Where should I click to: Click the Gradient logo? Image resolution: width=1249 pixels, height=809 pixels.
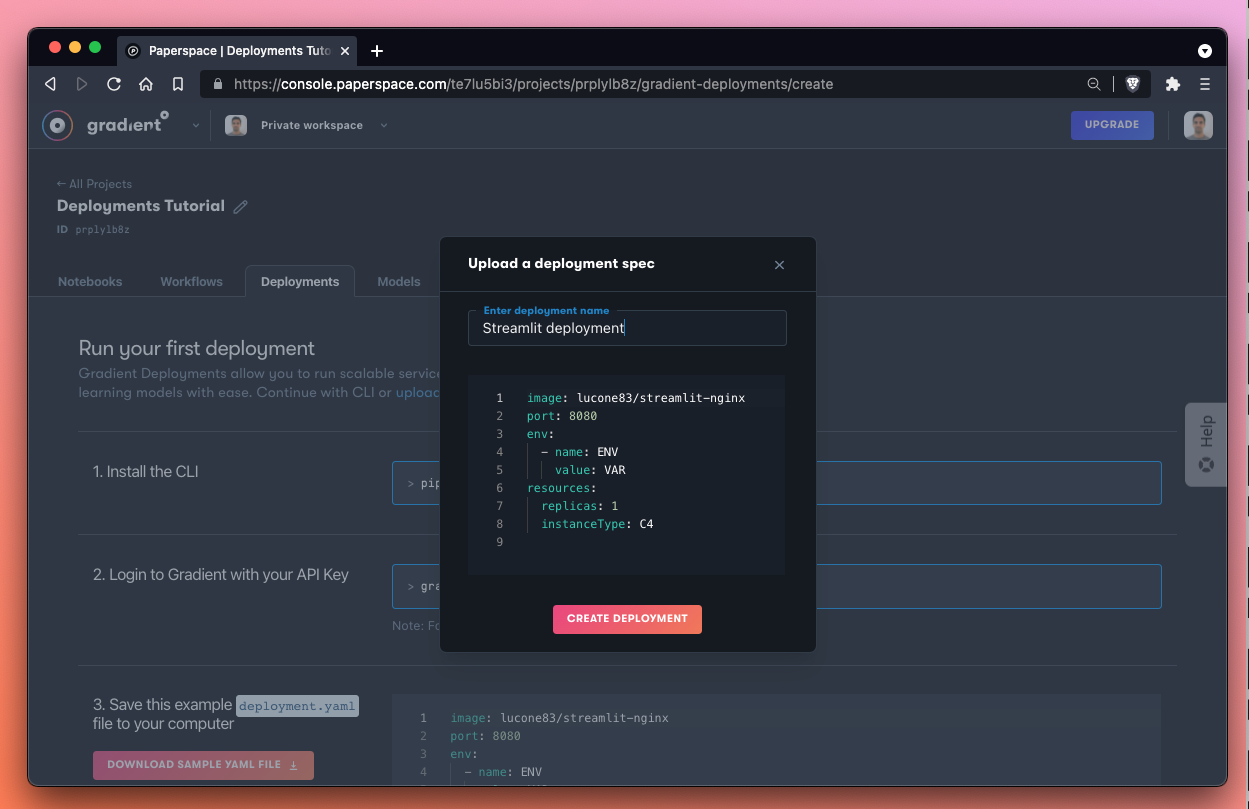click(105, 125)
